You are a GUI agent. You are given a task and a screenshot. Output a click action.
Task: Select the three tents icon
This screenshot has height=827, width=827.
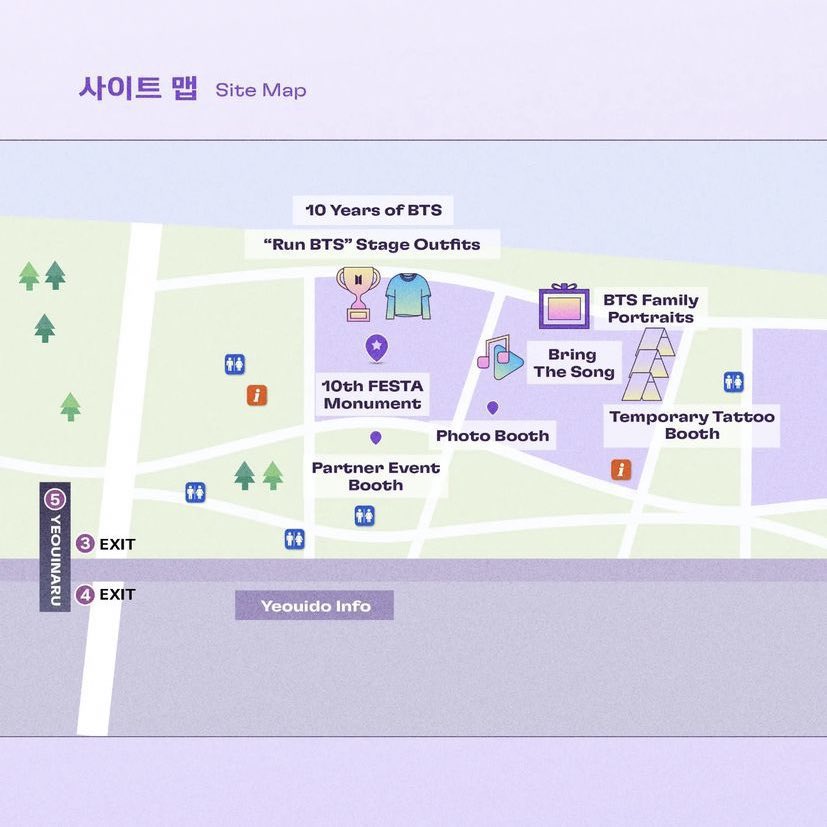[648, 364]
